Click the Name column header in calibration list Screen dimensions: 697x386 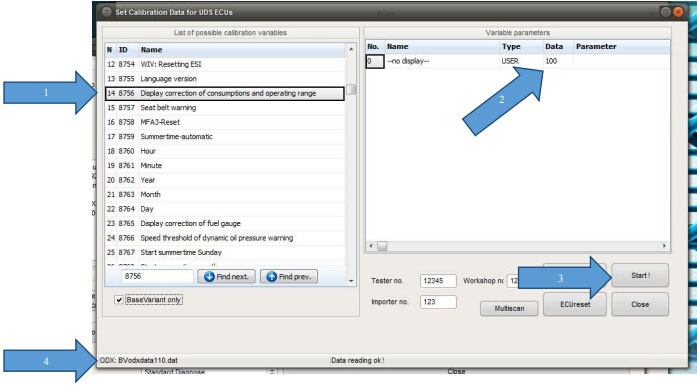point(242,50)
